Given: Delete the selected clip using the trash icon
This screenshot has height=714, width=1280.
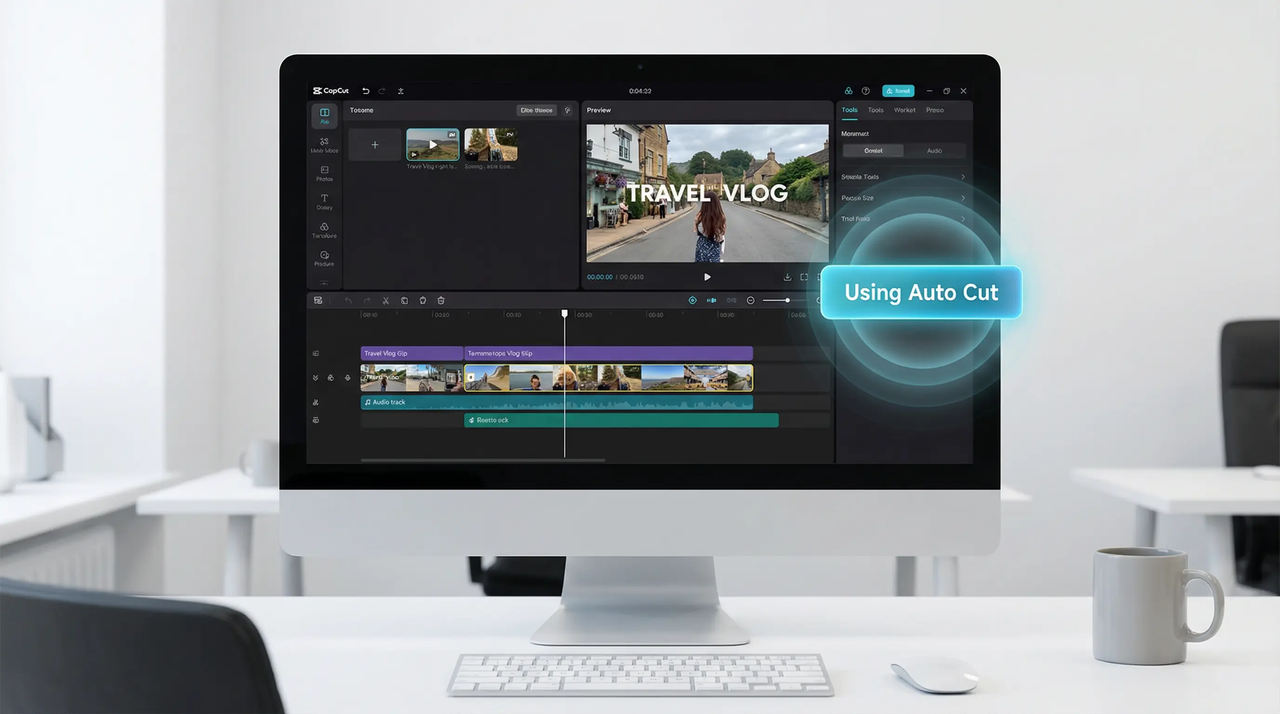Looking at the screenshot, I should tap(442, 300).
